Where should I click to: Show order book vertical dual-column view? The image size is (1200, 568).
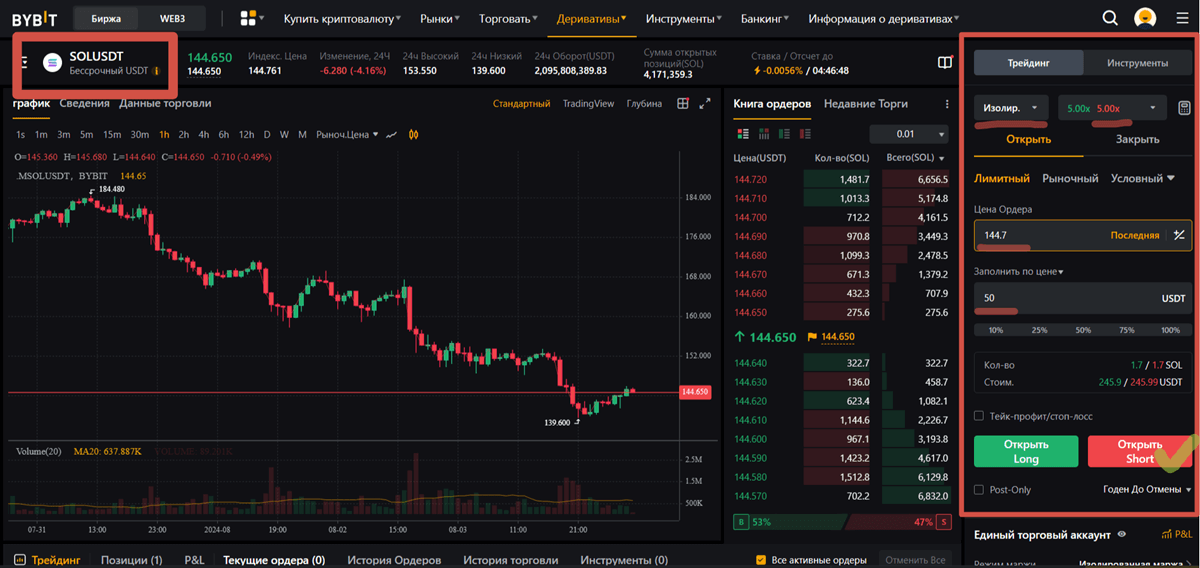[x=763, y=134]
